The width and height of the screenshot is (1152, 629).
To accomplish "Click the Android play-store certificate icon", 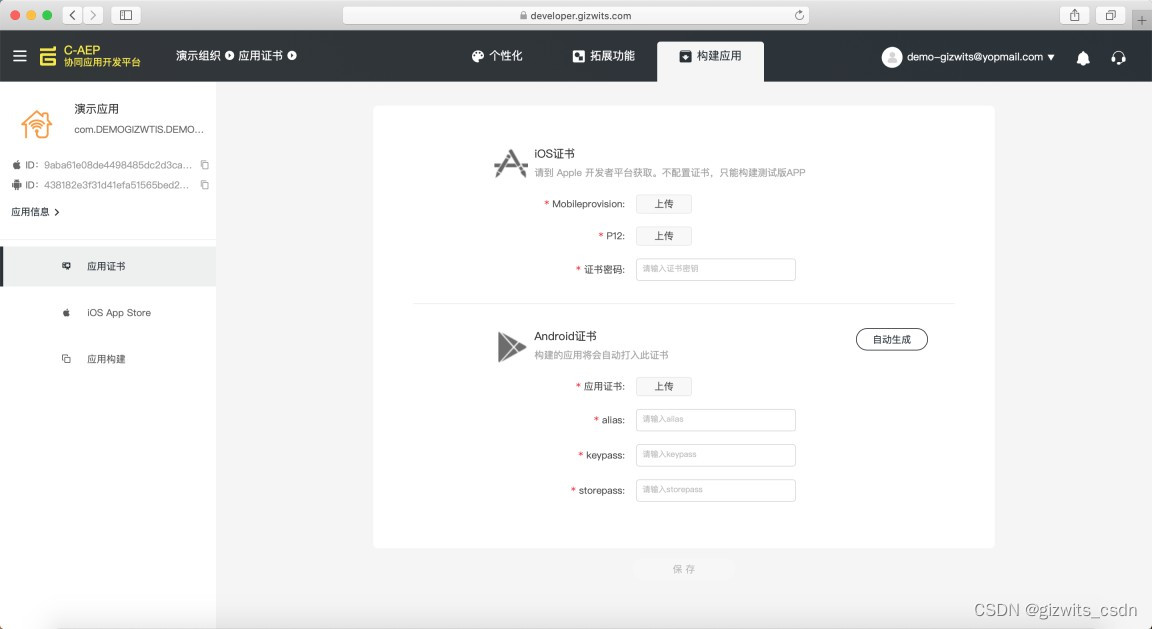I will point(511,346).
